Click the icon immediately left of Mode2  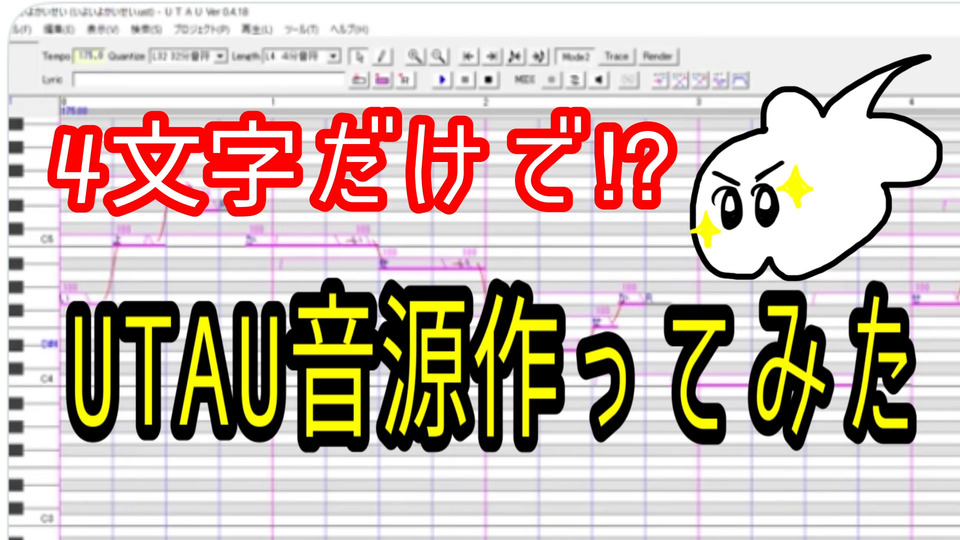(x=538, y=56)
